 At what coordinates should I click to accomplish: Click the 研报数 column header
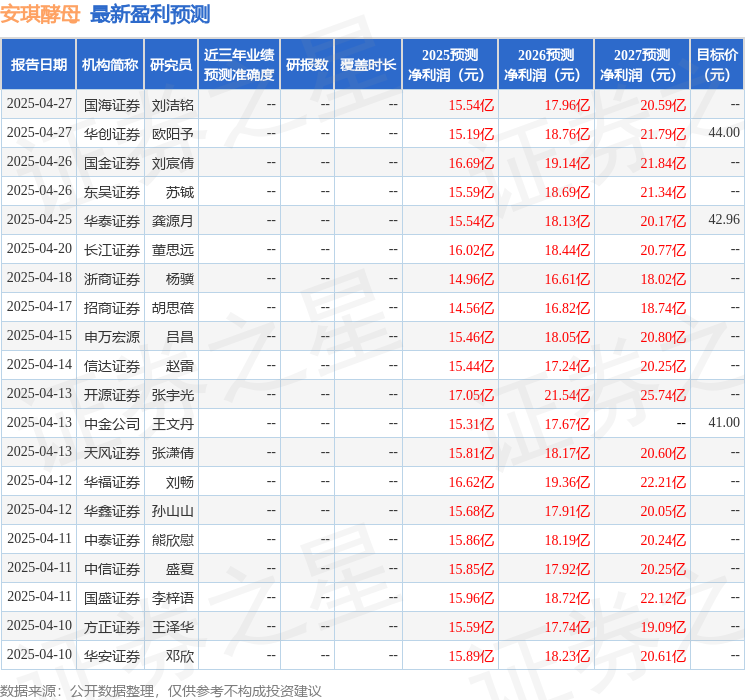pyautogui.click(x=307, y=64)
